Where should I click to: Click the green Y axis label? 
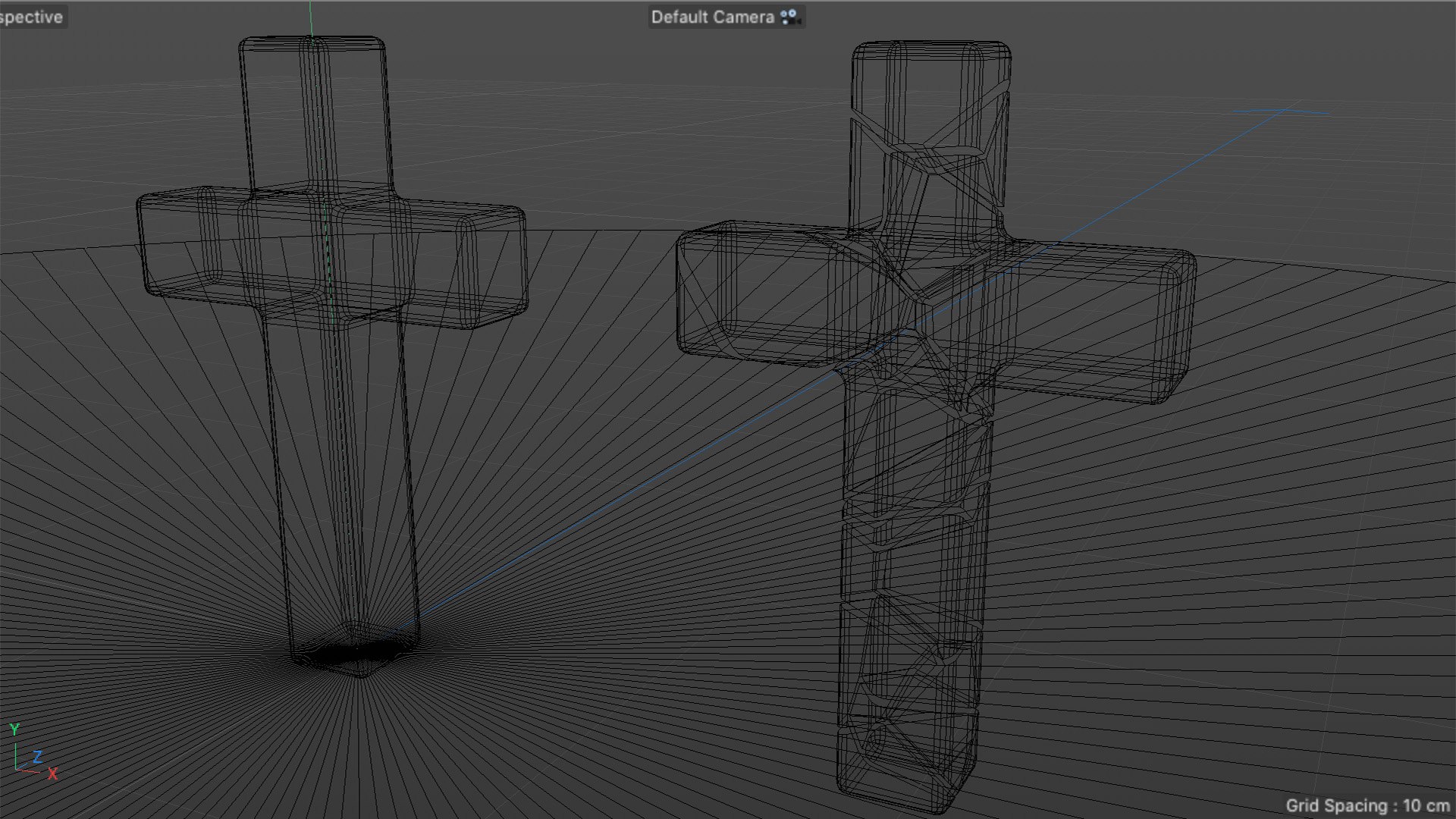pos(14,730)
